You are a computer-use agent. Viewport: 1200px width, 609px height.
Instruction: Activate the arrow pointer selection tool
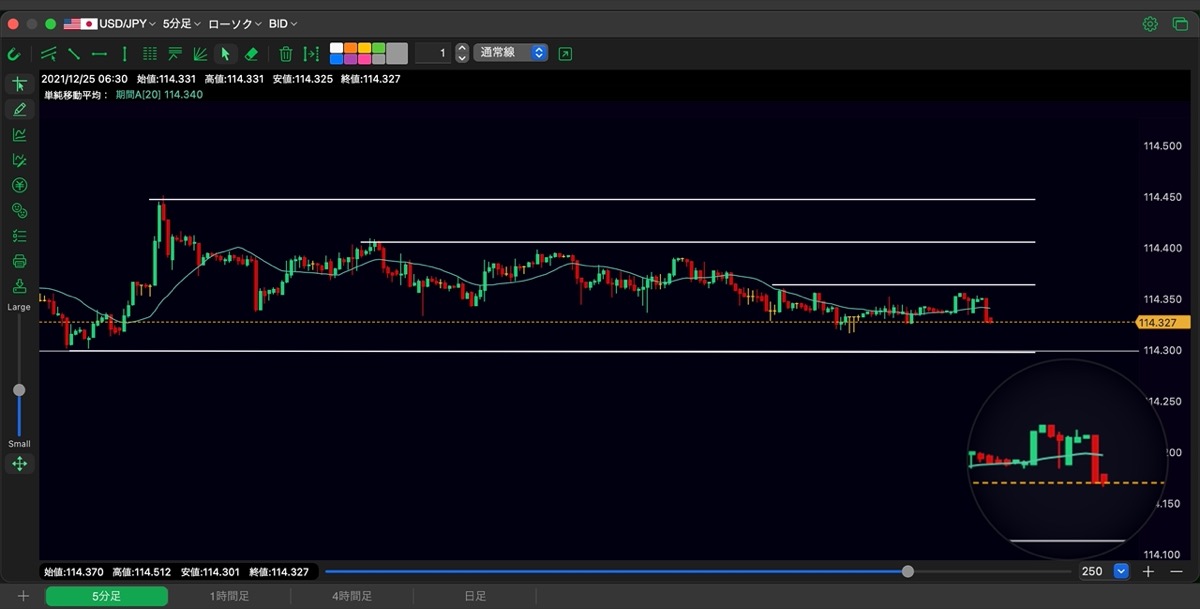pyautogui.click(x=225, y=54)
